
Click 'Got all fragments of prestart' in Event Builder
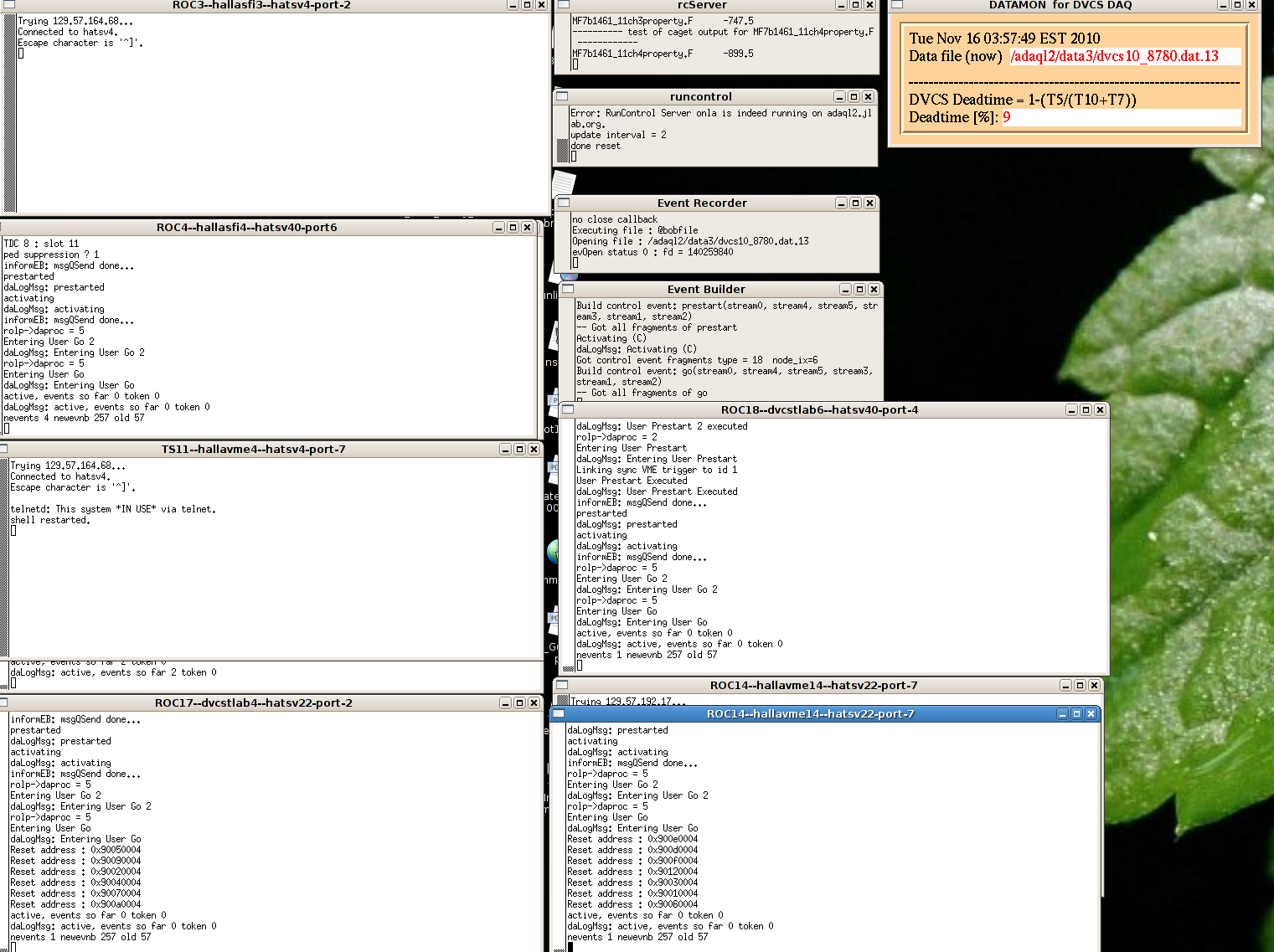click(657, 327)
